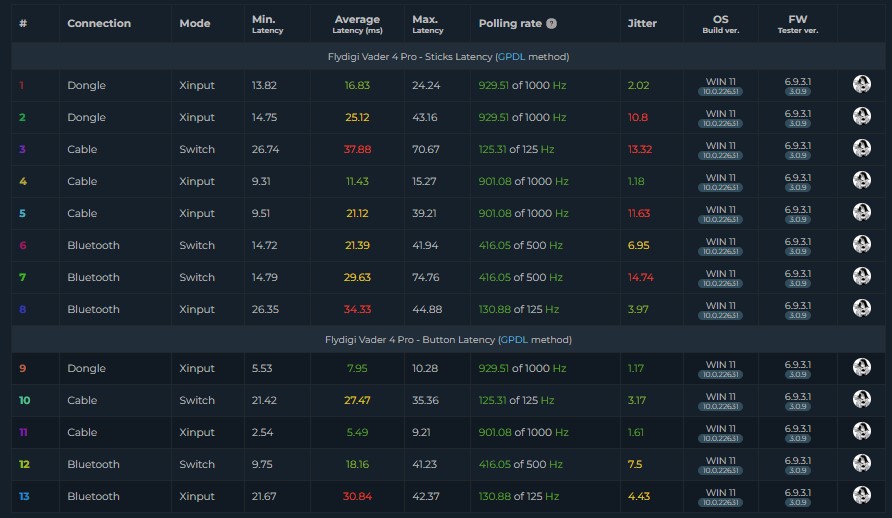Open GPDL link in Button Latency header
This screenshot has width=892, height=518.
[514, 339]
